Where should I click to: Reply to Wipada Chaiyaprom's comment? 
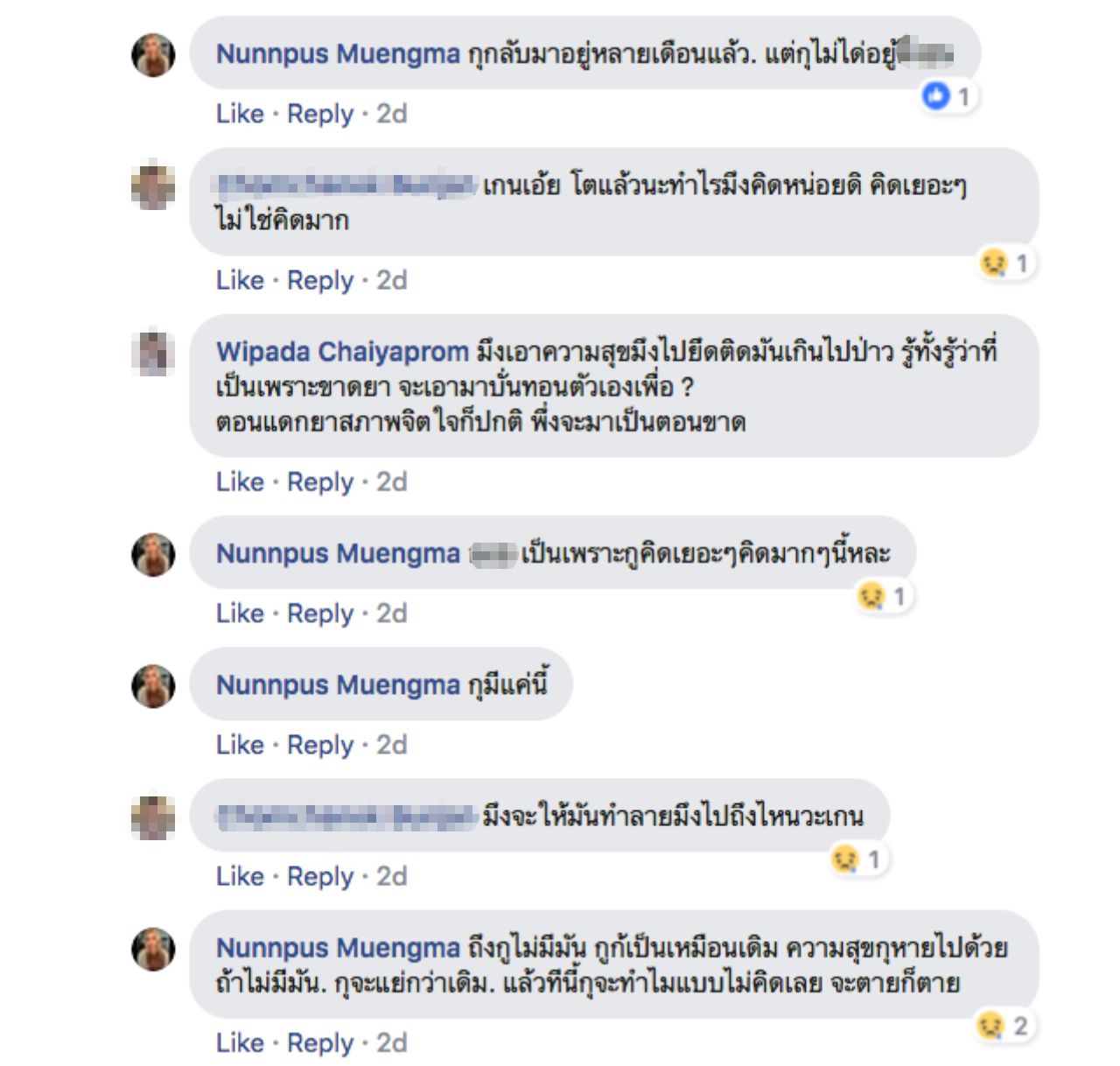pos(320,482)
